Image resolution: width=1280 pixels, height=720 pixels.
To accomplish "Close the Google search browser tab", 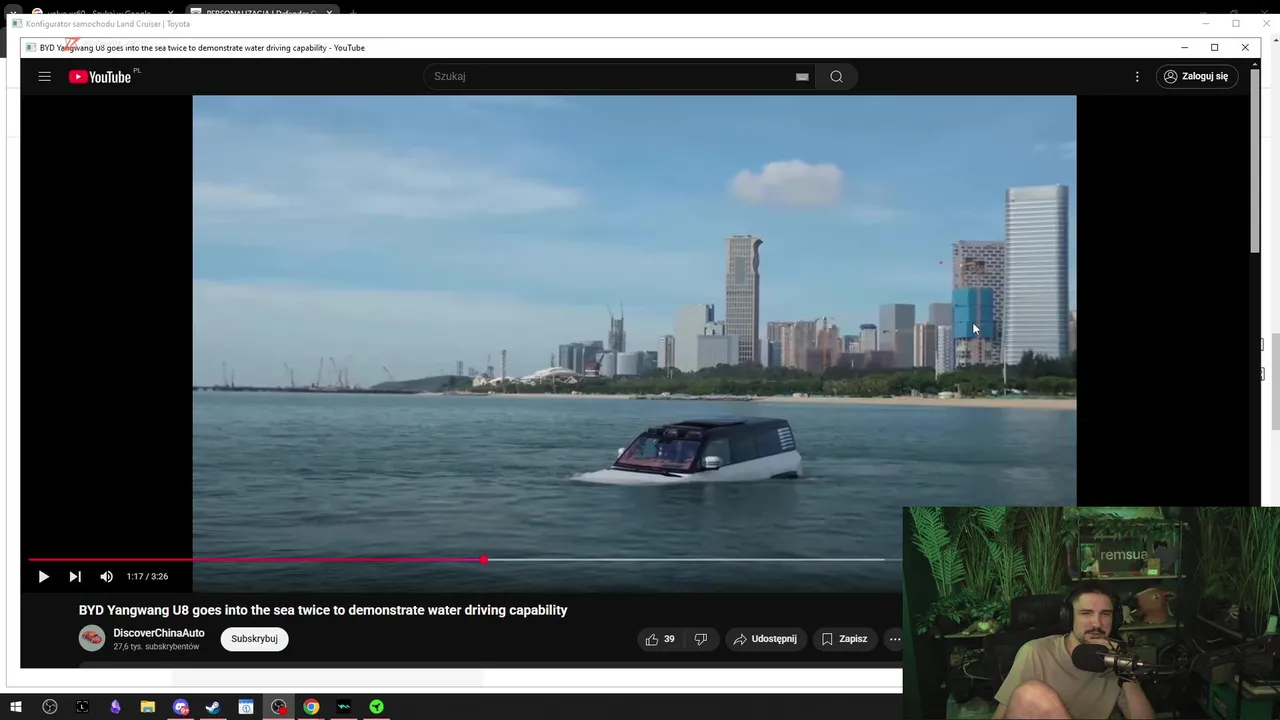I will [x=170, y=13].
